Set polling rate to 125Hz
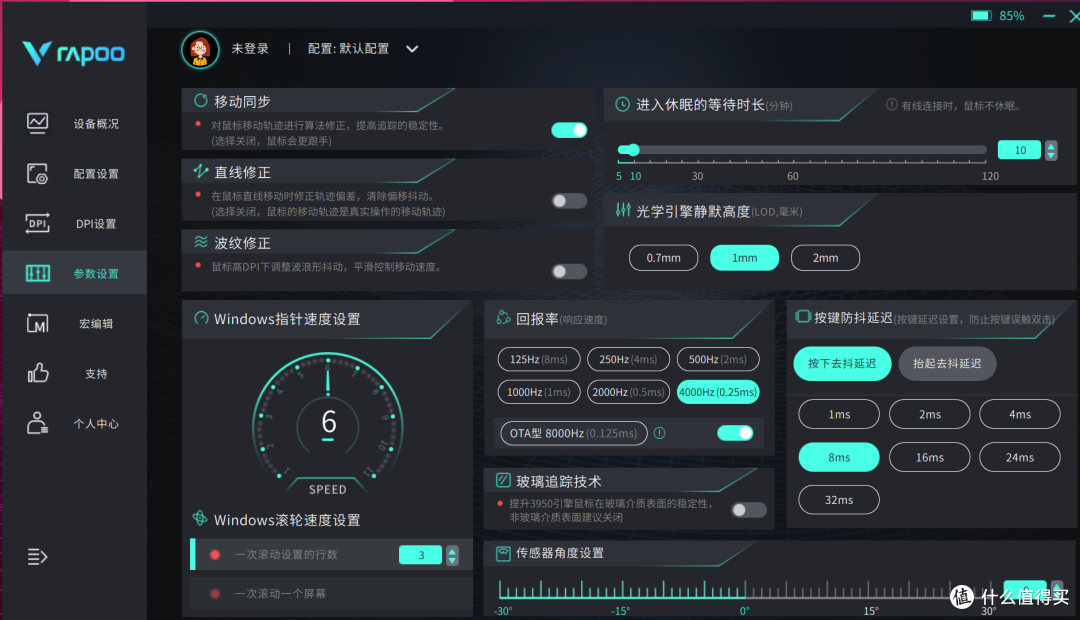The width and height of the screenshot is (1080, 620). tap(539, 360)
